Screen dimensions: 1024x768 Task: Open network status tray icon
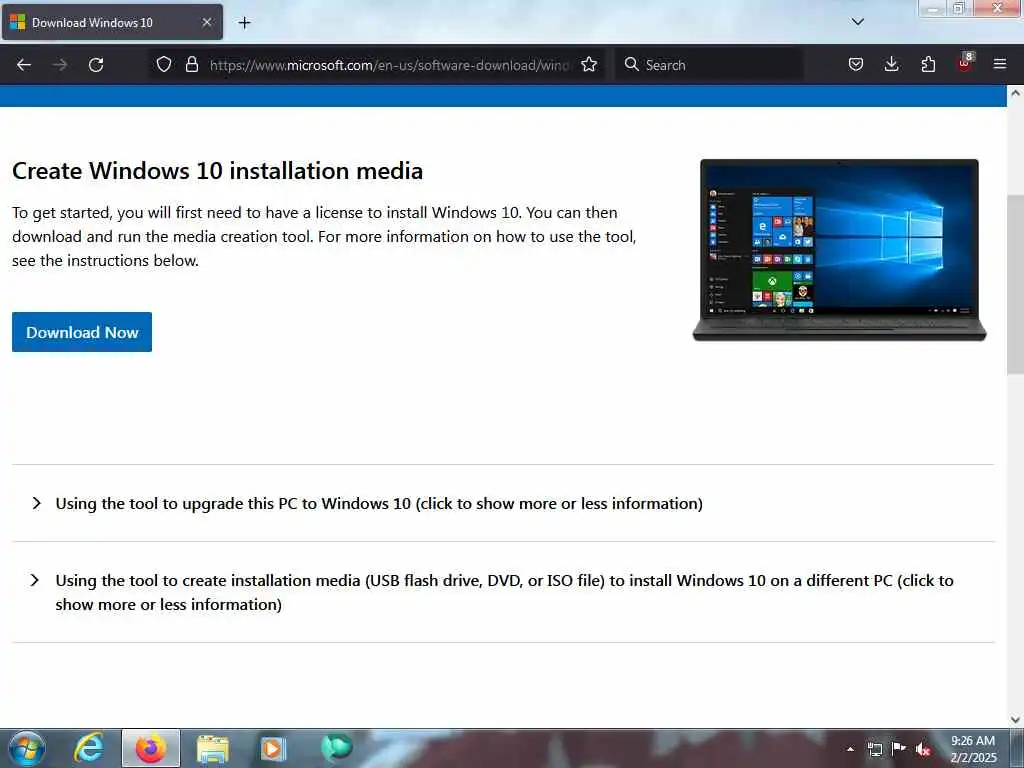pyautogui.click(x=874, y=749)
